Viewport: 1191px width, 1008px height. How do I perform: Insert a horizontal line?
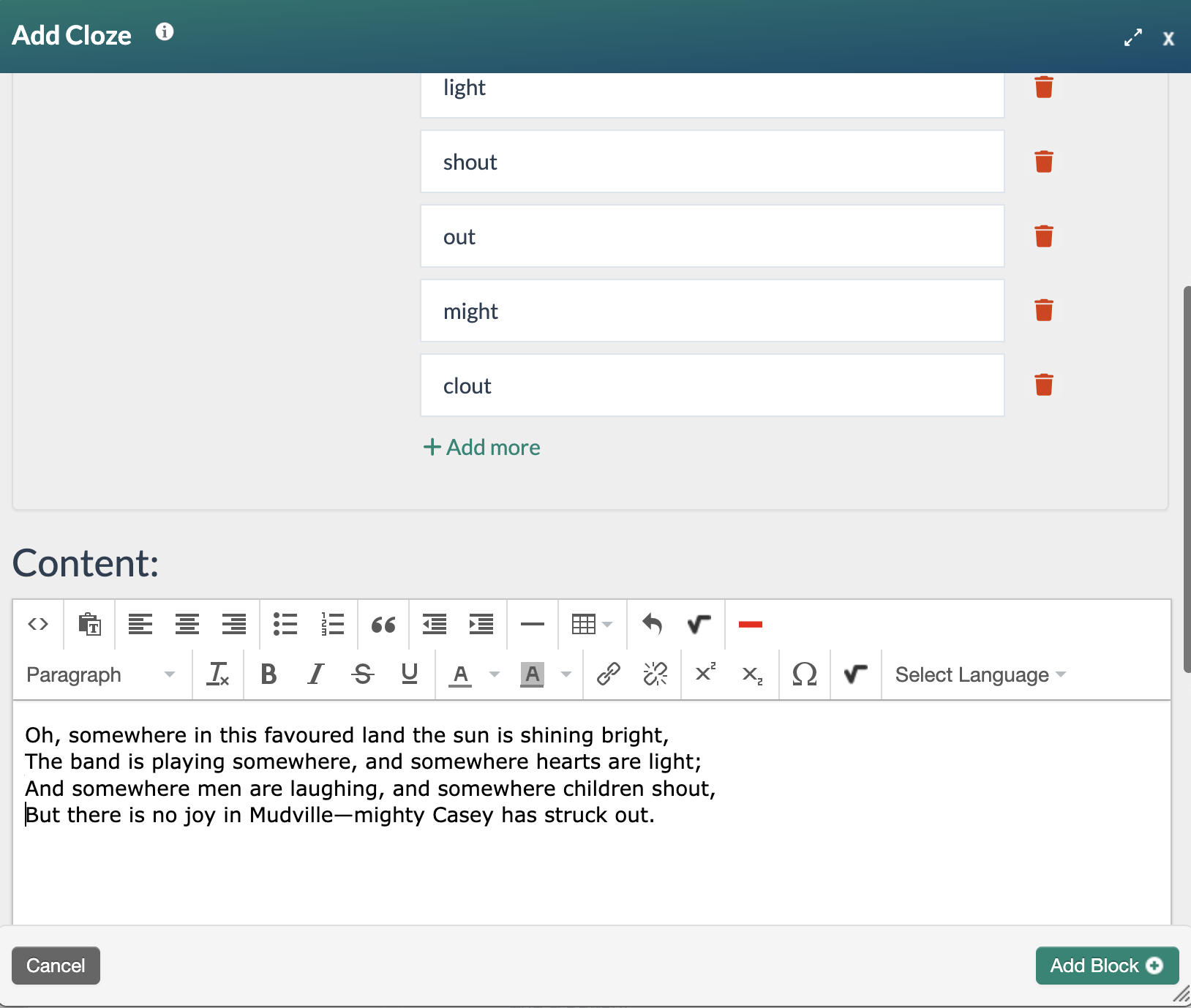(x=533, y=624)
